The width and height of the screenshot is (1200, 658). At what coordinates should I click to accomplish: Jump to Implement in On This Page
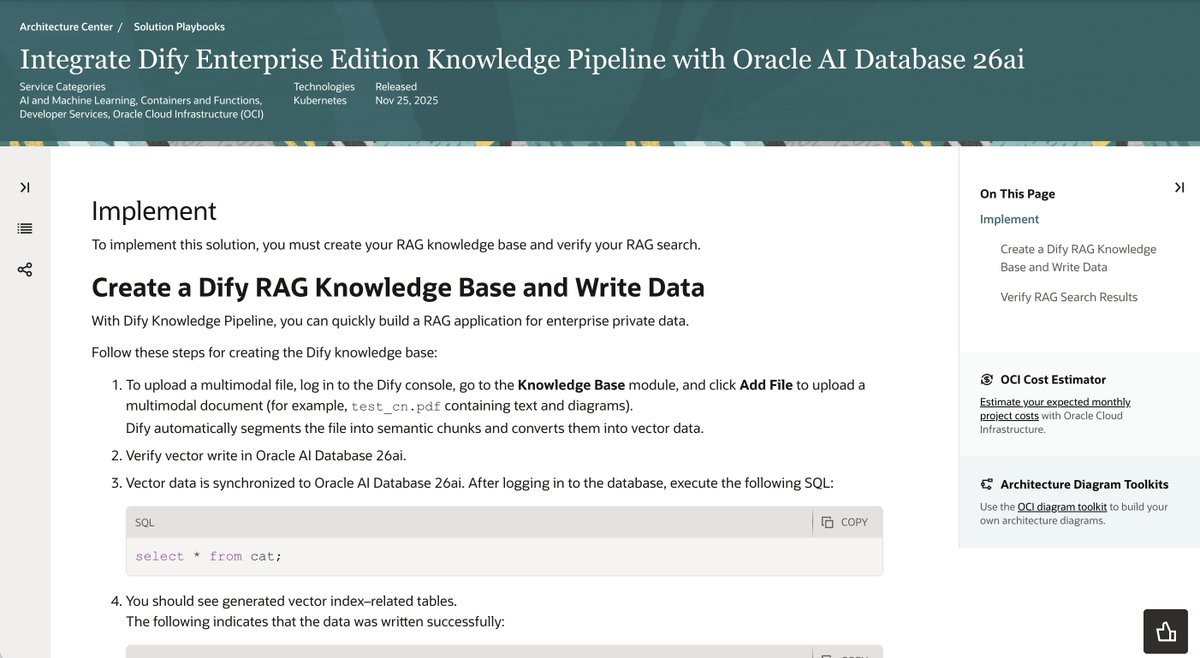pos(1009,219)
